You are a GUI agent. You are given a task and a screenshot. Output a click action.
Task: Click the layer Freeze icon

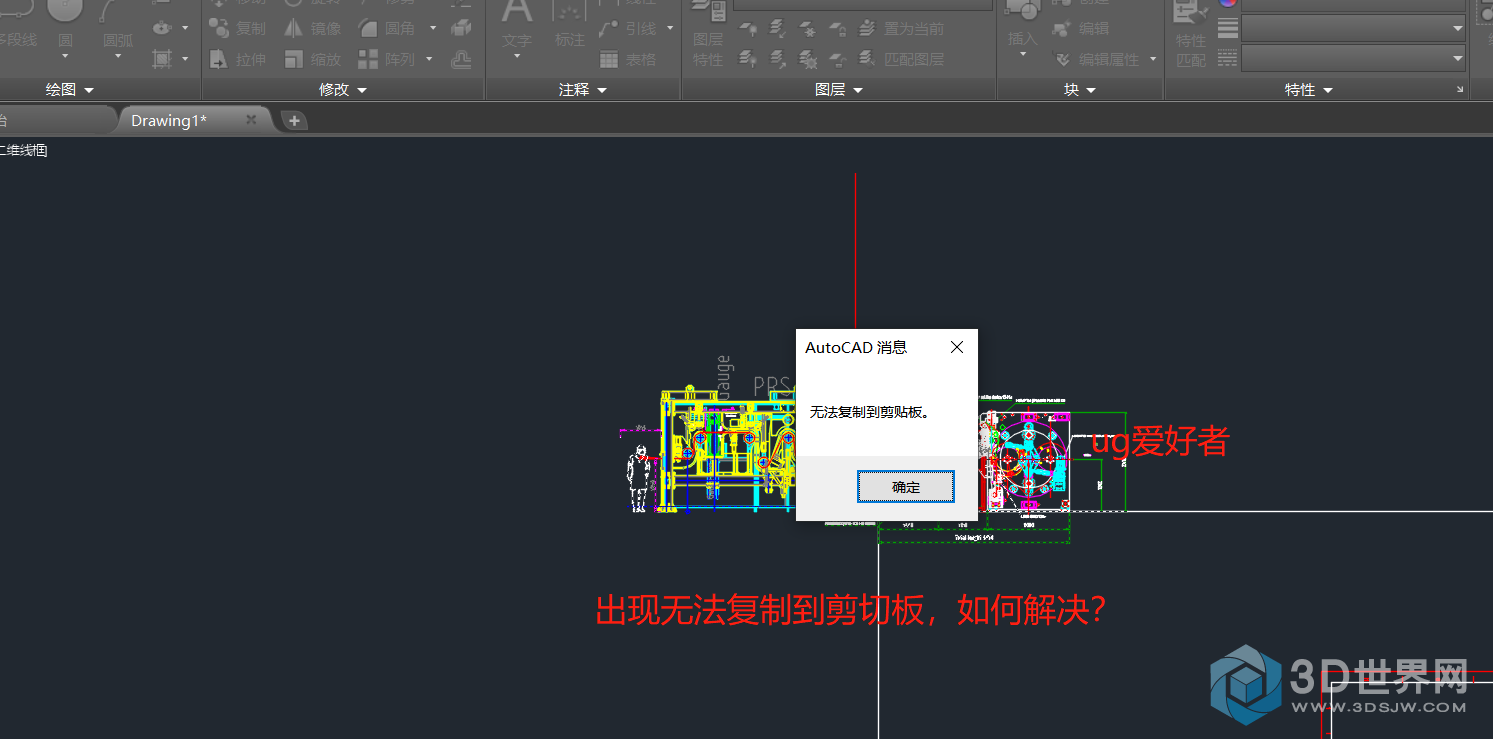point(809,29)
